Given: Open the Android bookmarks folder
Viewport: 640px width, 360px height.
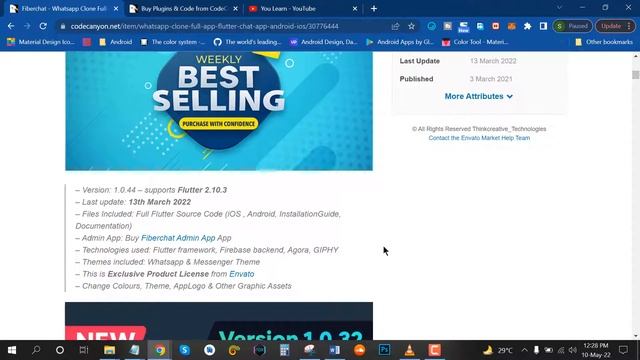Looking at the screenshot, I should click(116, 42).
